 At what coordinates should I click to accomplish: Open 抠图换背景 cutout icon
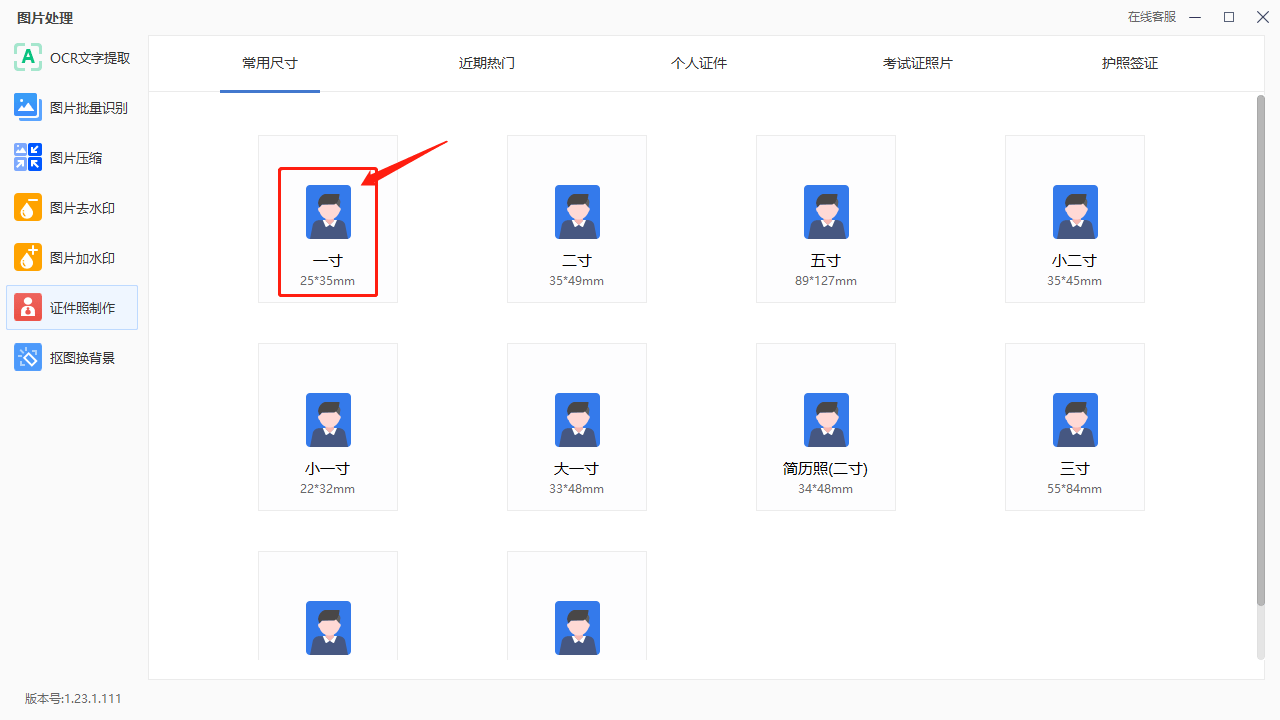(x=28, y=358)
